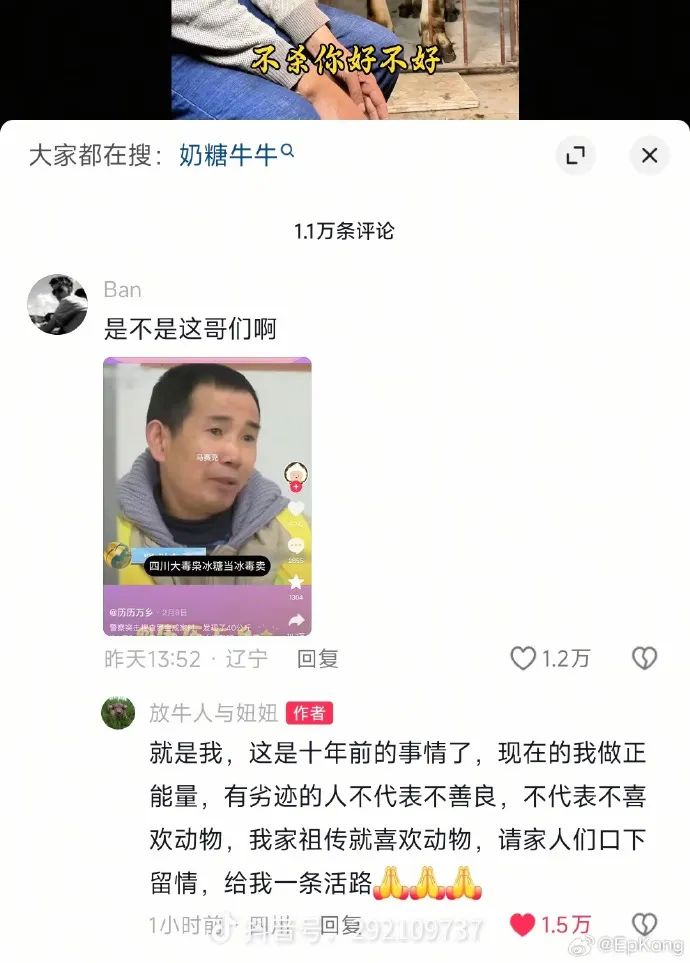690x963 pixels.
Task: Close the comments panel
Action: [649, 155]
